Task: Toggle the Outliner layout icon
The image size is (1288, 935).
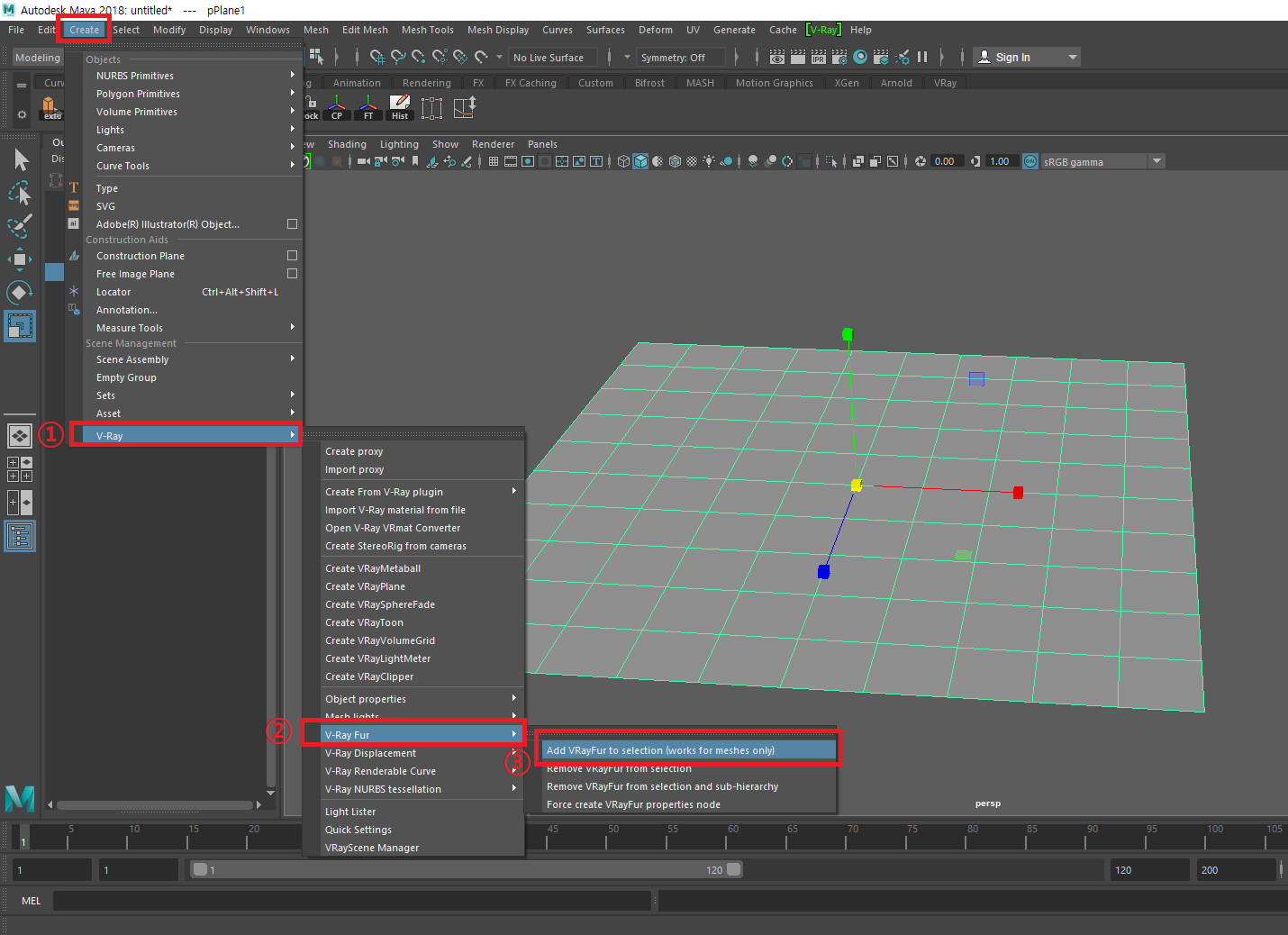Action: pyautogui.click(x=20, y=536)
